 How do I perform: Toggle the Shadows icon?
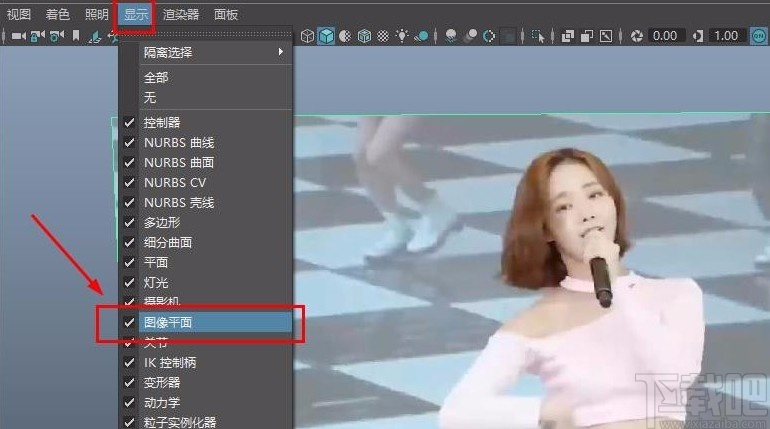[x=421, y=36]
